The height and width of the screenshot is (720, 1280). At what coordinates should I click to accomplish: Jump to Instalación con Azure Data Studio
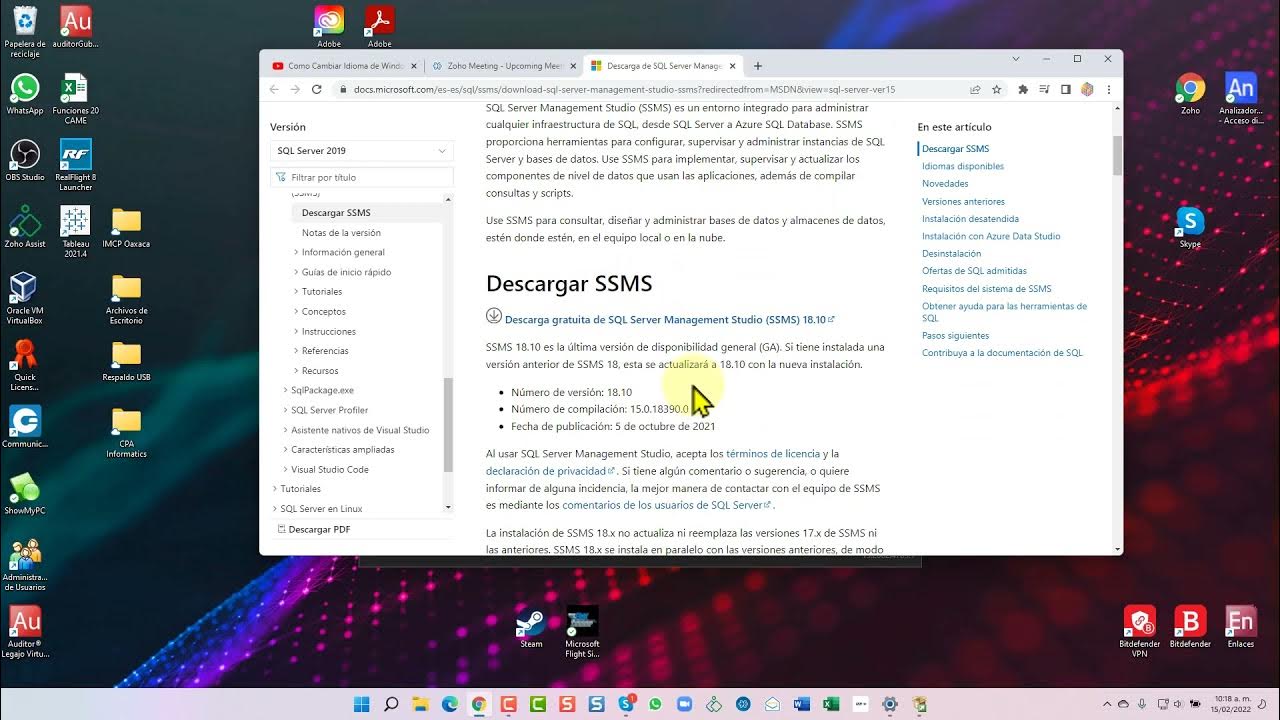pos(991,236)
